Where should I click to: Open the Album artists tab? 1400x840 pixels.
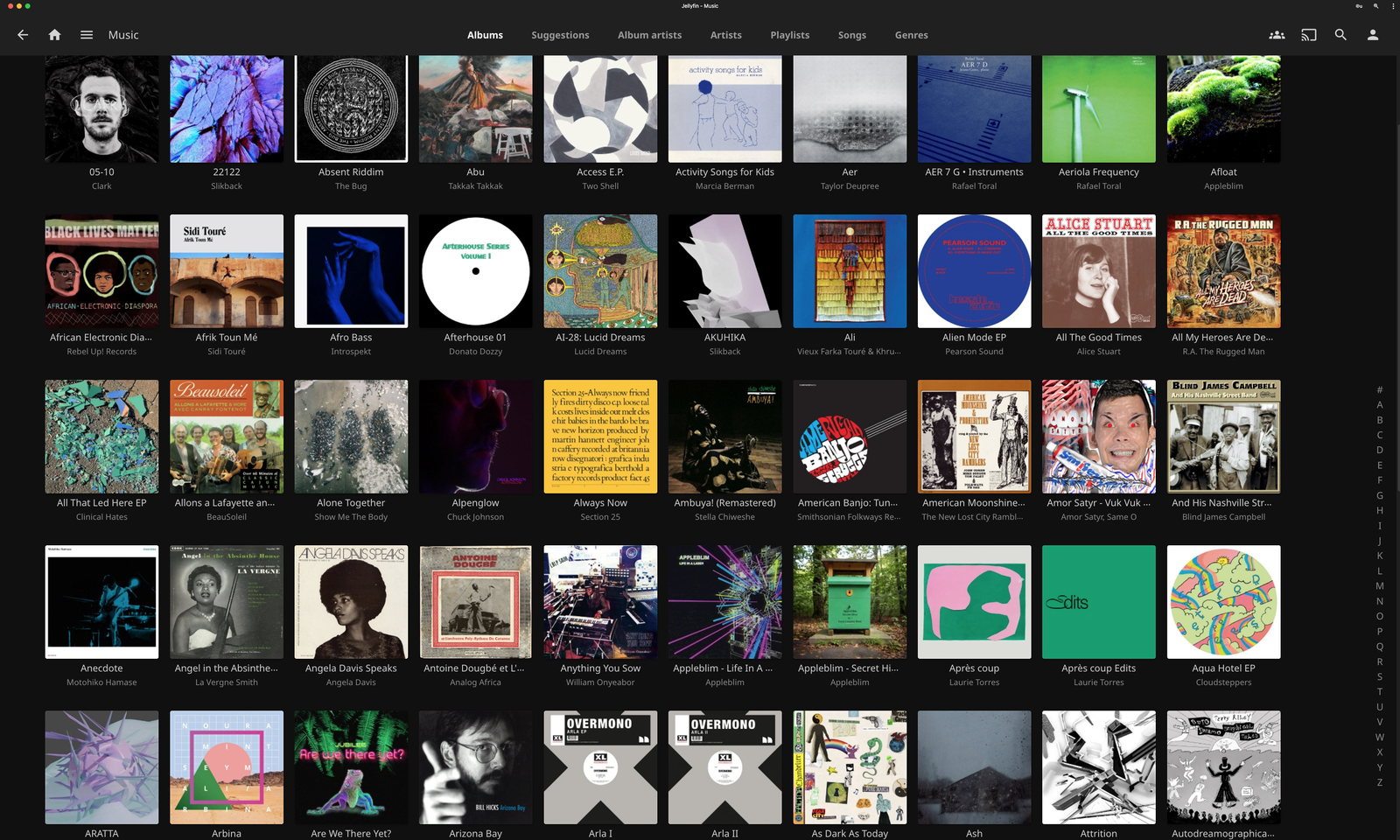click(x=649, y=35)
